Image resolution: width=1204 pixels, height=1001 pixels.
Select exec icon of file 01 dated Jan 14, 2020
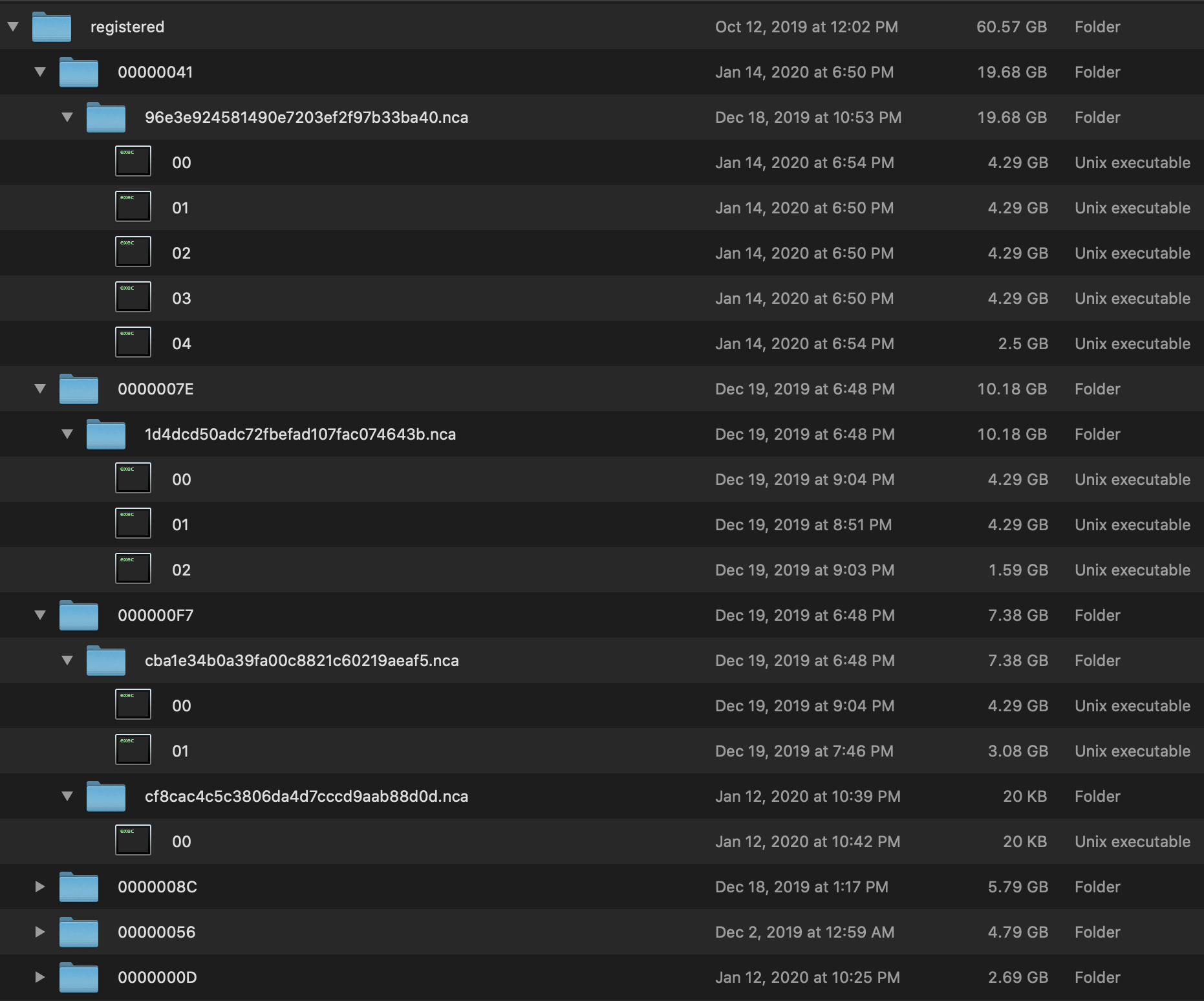click(x=133, y=206)
